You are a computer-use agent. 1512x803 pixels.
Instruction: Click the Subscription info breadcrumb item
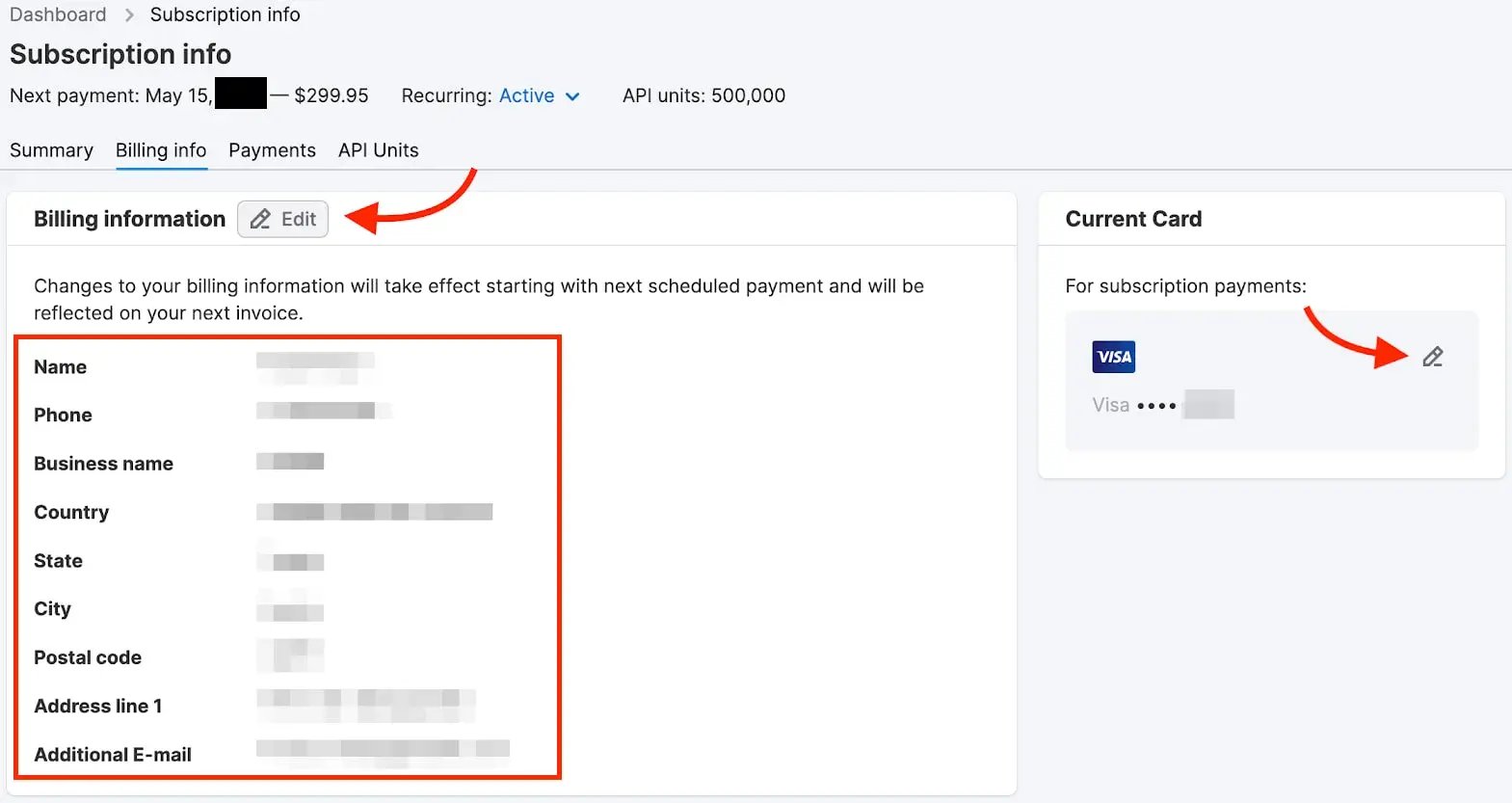225,15
